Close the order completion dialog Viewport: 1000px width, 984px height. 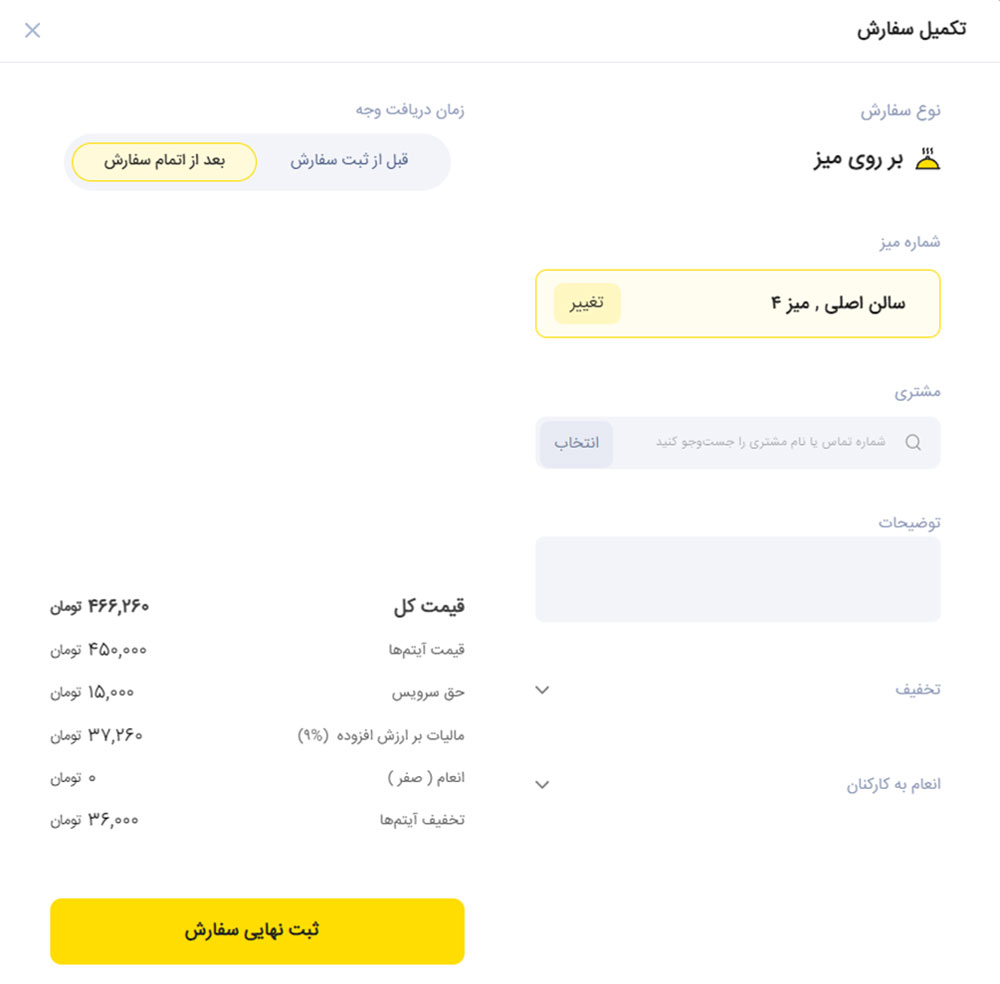(33, 30)
